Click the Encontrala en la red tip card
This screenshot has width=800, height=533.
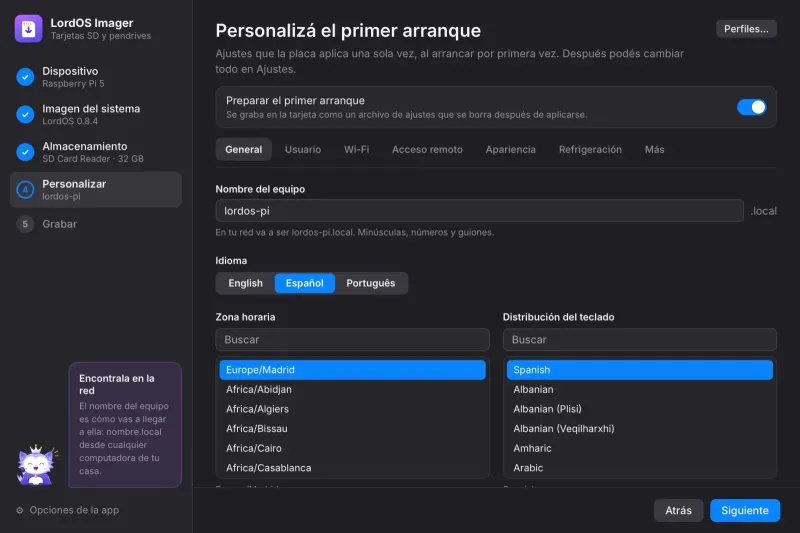[x=125, y=425]
